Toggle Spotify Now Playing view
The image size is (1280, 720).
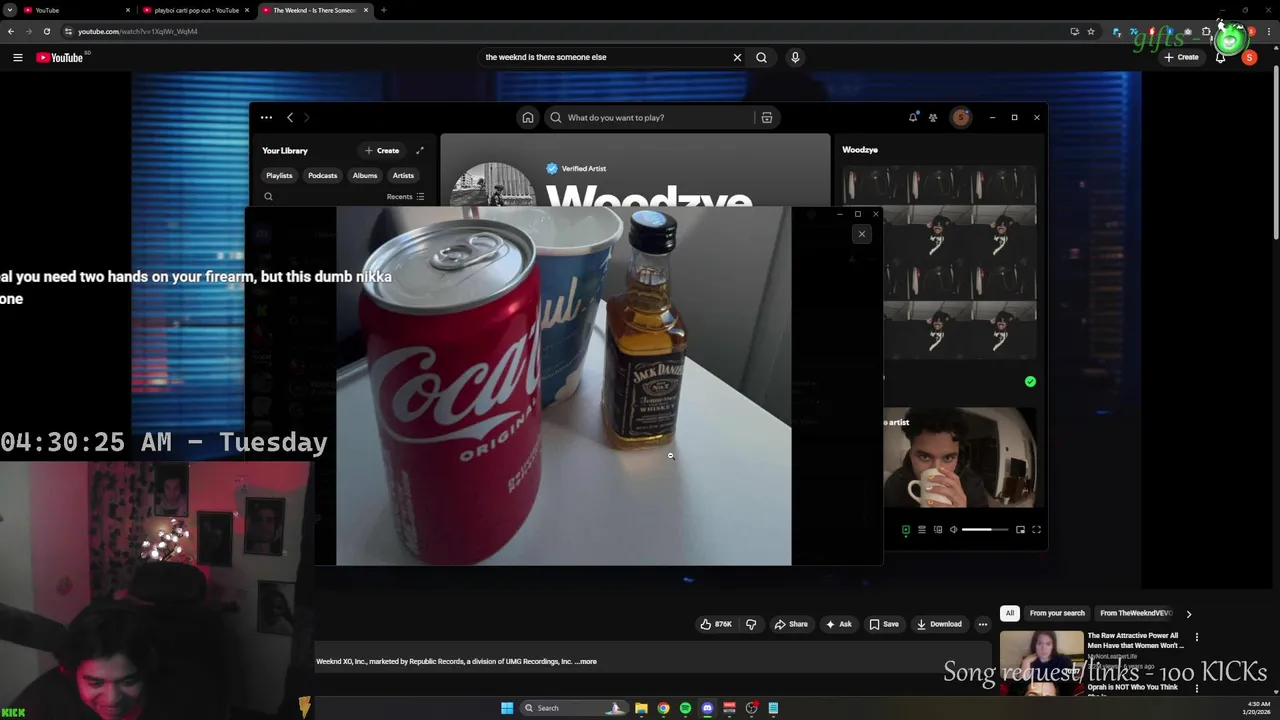pyautogui.click(x=906, y=530)
